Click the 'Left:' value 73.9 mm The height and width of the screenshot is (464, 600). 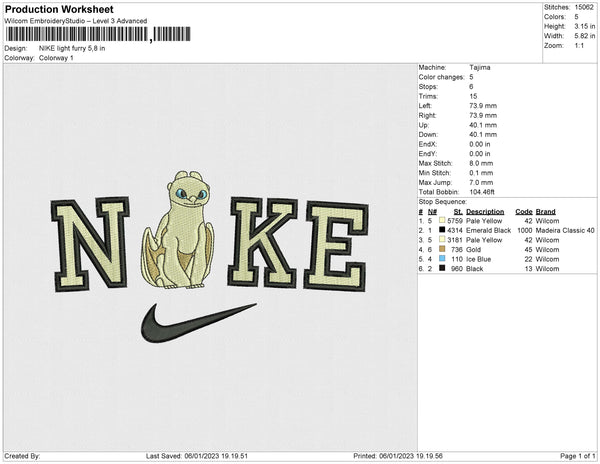[x=483, y=106]
